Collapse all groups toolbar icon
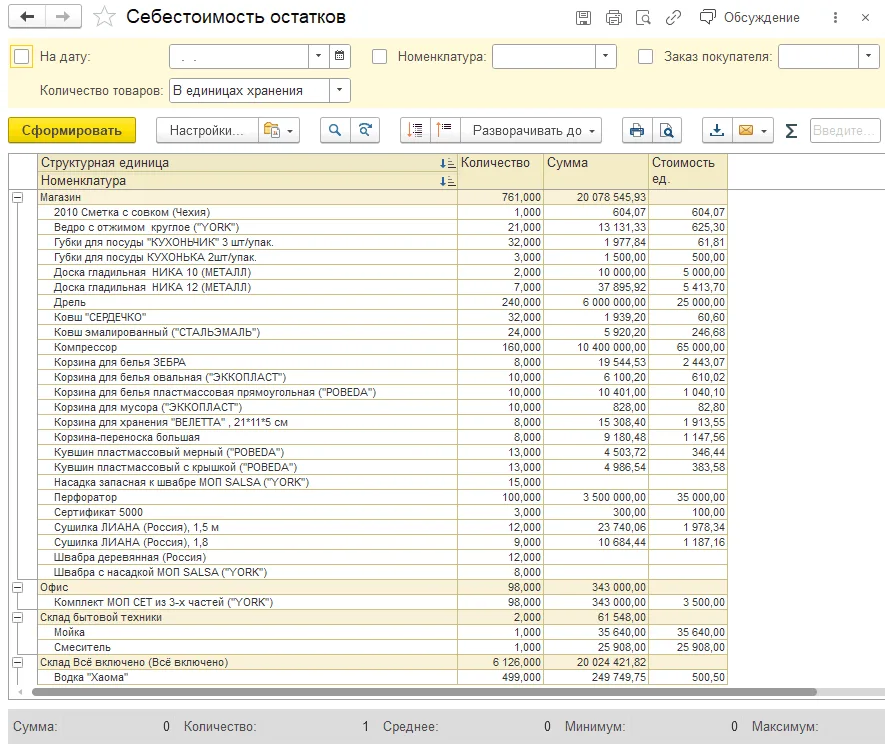885x752 pixels. (x=415, y=130)
